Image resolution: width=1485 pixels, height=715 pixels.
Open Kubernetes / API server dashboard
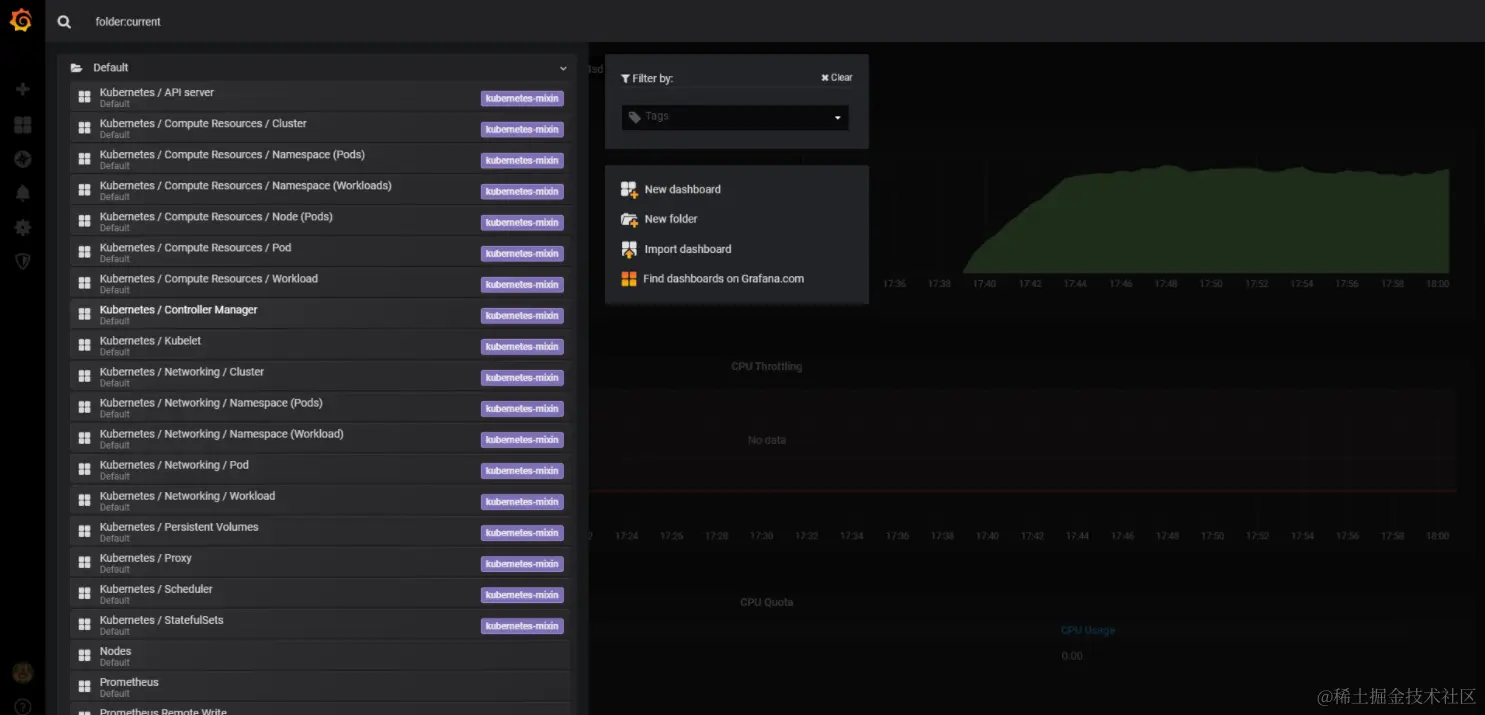(320, 97)
